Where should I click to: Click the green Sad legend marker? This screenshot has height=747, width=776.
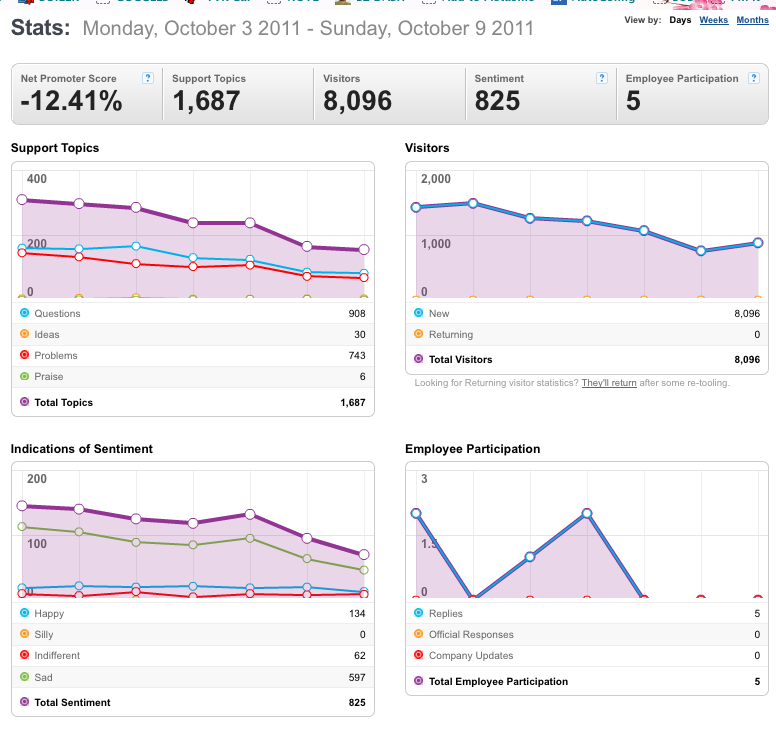[24, 677]
